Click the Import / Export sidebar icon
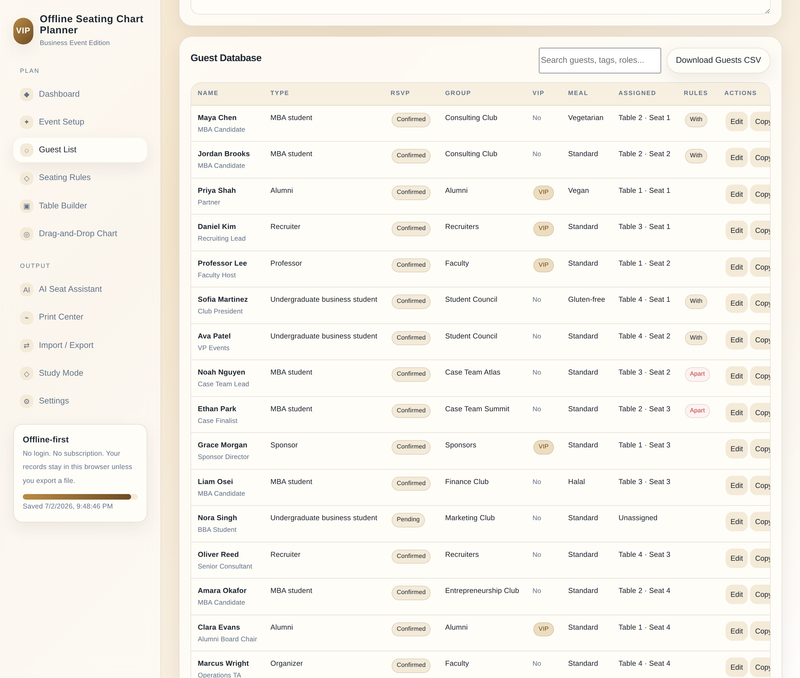This screenshot has height=678, width=800. click(x=27, y=345)
